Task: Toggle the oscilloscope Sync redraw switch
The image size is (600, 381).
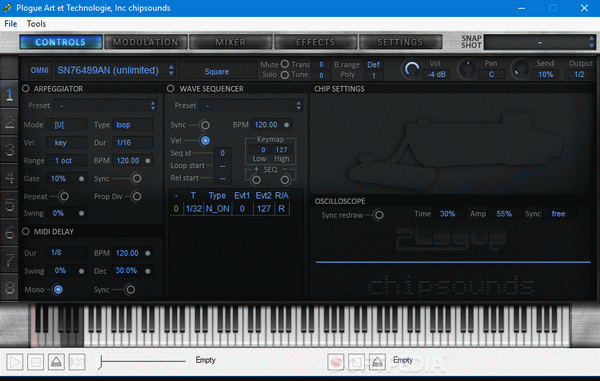Action: 379,215
